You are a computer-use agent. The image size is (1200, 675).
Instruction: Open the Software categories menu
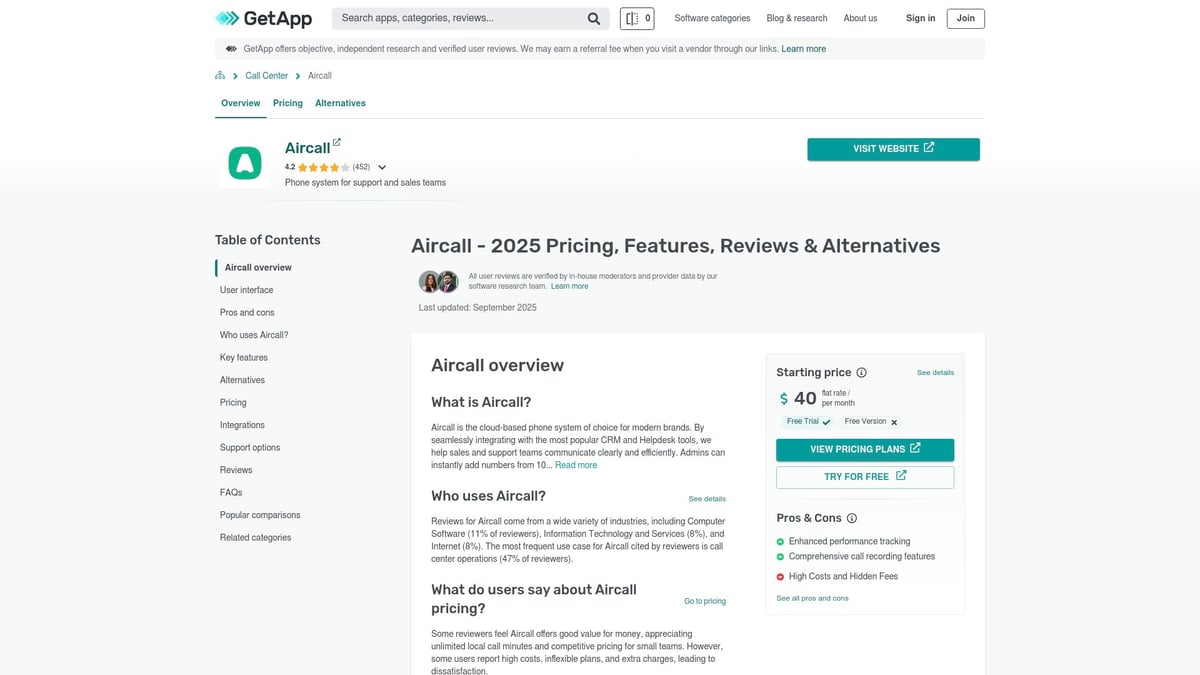[x=712, y=18]
